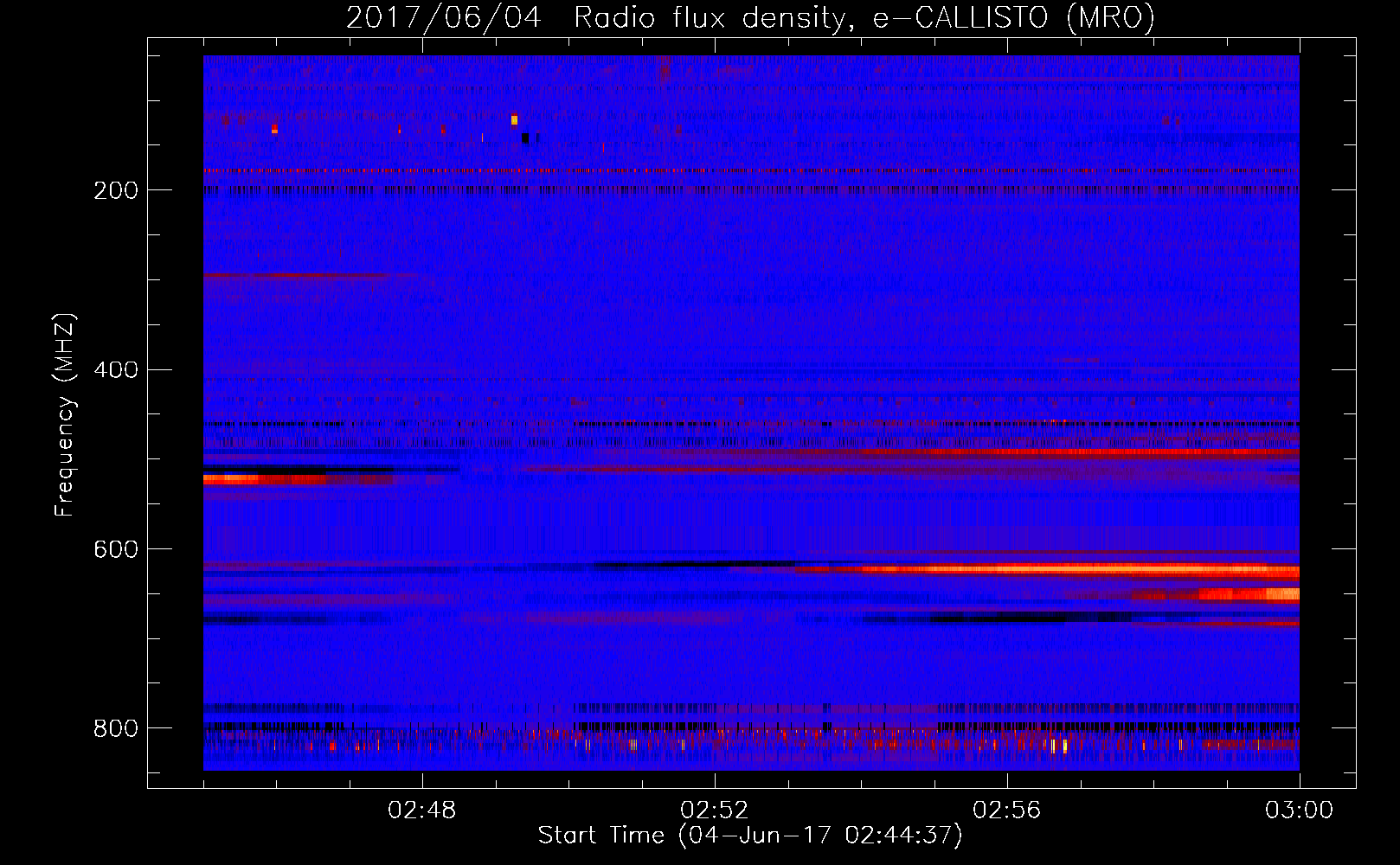
Task: Click the '600' frequency tick label
Action: tap(116, 549)
